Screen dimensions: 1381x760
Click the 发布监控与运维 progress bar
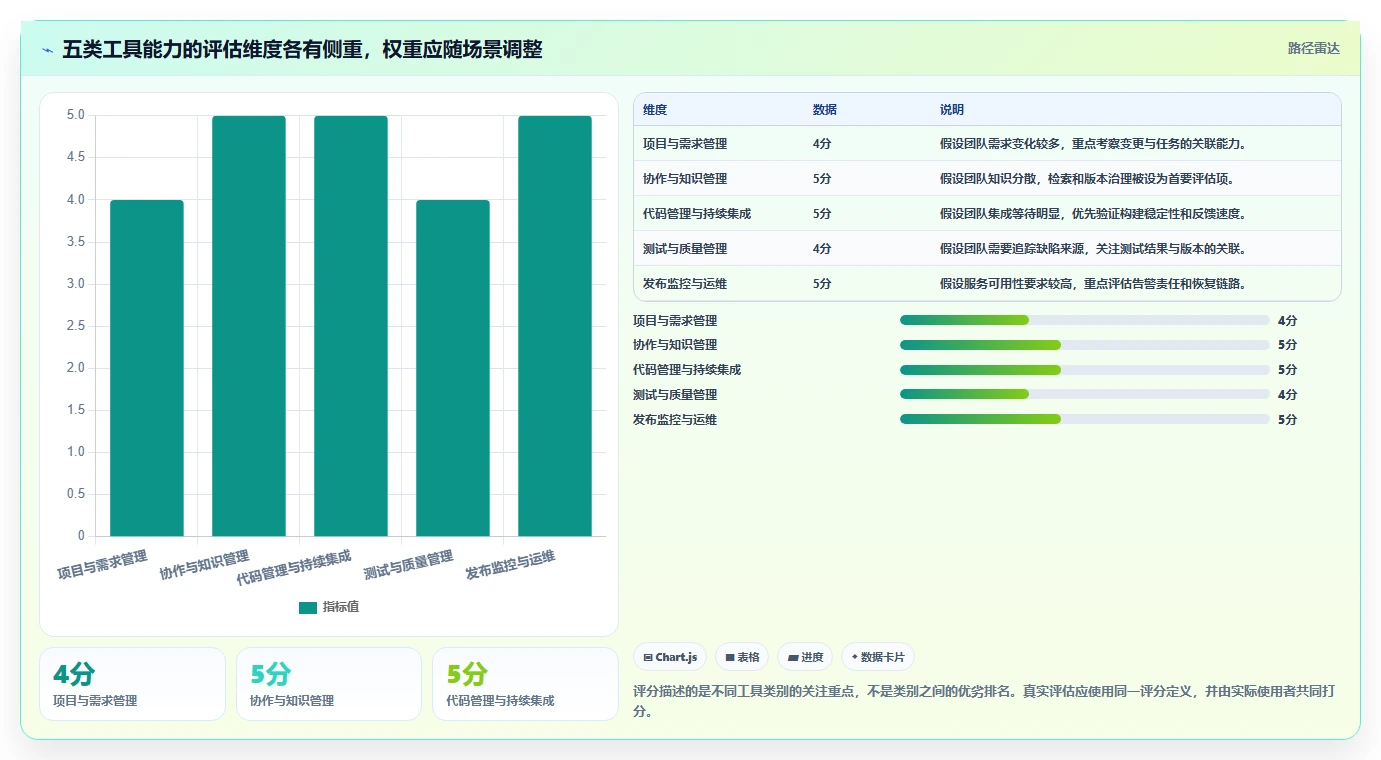point(1085,419)
